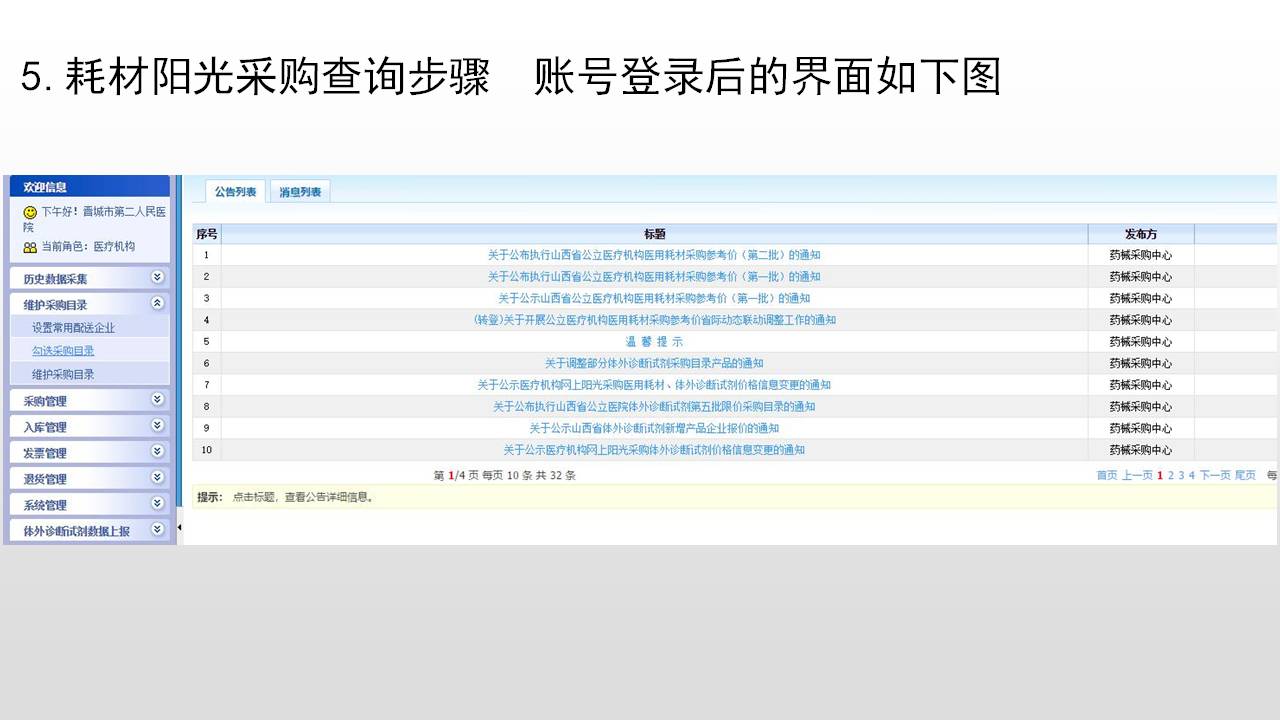Expand the 发票管理 section chevron
This screenshot has width=1280, height=720.
[x=157, y=451]
